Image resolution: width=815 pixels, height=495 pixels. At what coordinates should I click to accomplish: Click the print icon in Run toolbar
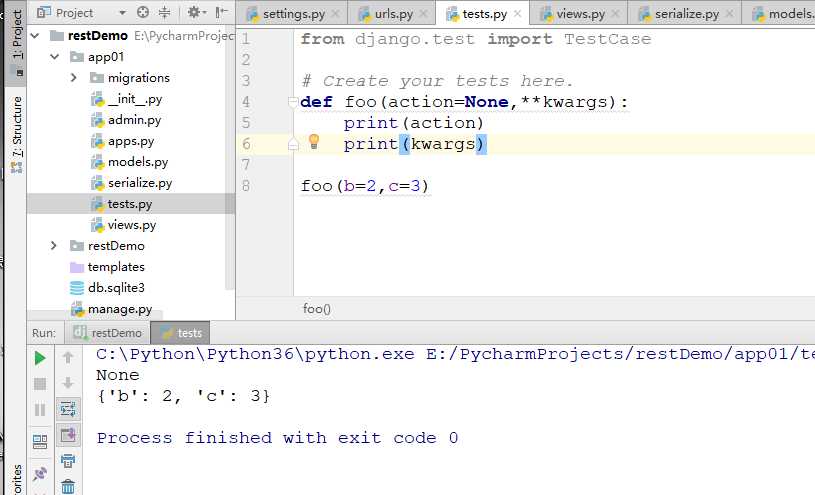click(x=68, y=461)
